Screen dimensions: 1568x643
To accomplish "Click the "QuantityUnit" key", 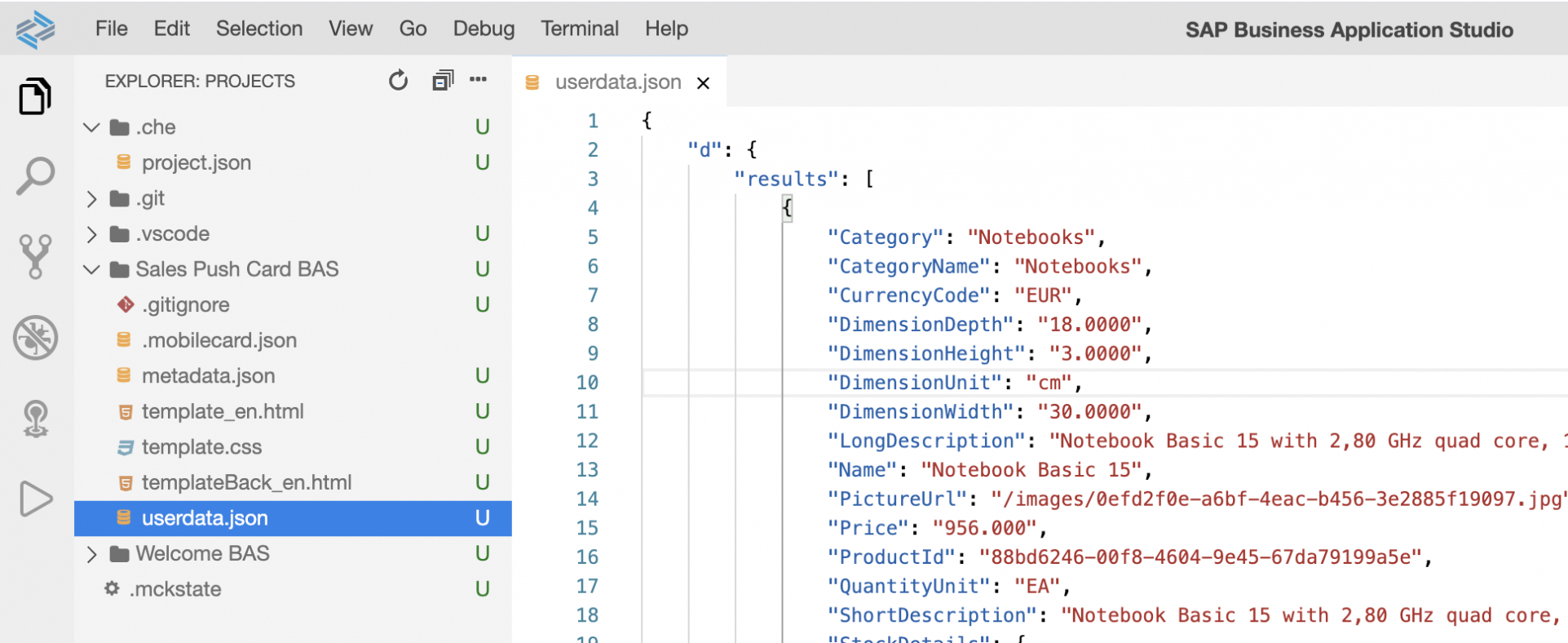I will 909,586.
